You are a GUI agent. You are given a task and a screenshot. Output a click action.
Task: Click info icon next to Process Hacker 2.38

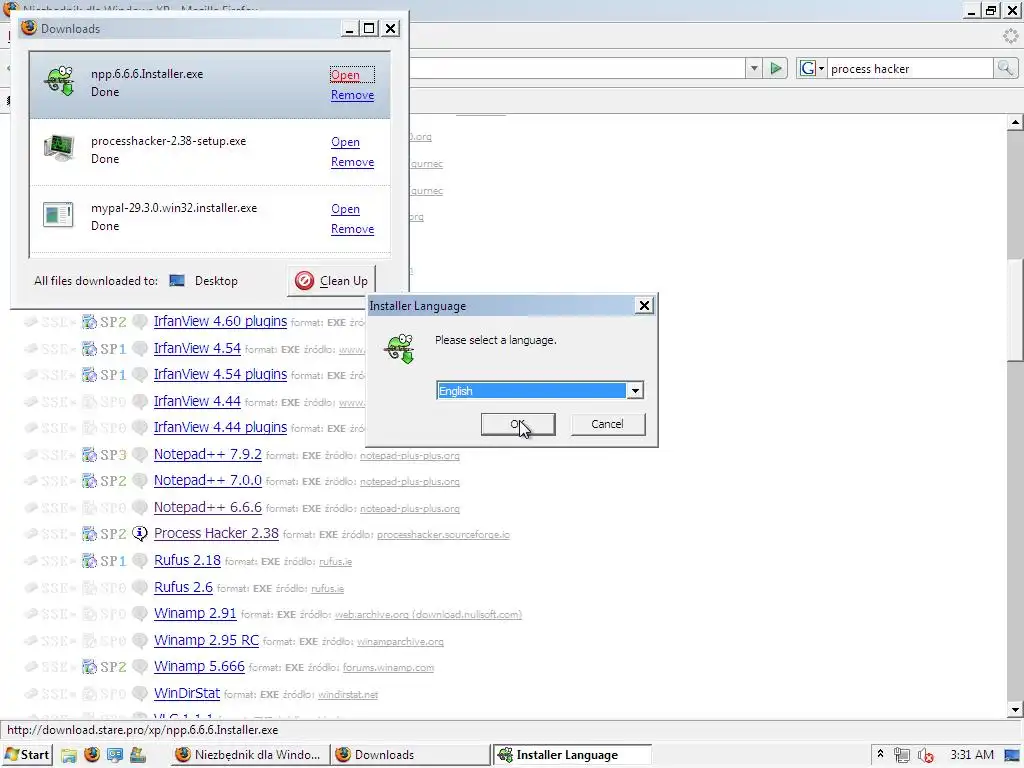[x=140, y=534]
